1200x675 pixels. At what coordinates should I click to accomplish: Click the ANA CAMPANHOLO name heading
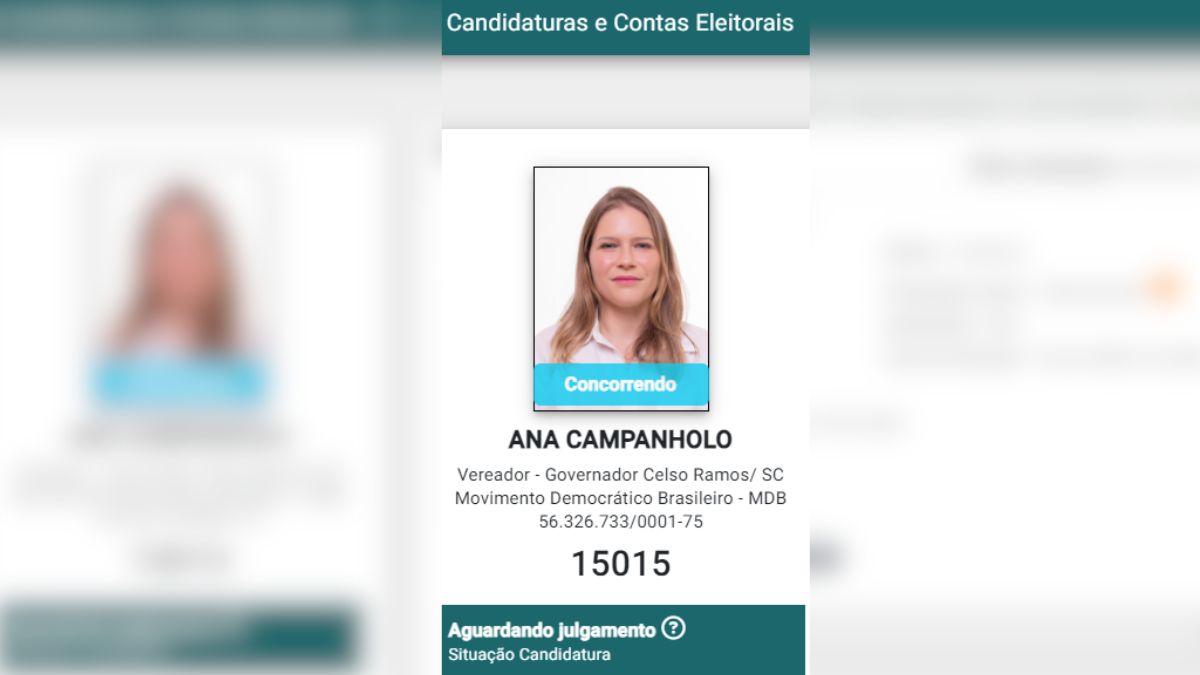620,440
